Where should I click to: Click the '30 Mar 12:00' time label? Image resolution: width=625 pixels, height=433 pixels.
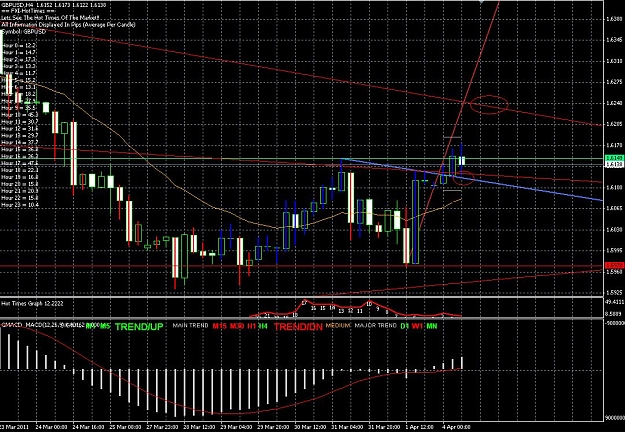(310, 426)
